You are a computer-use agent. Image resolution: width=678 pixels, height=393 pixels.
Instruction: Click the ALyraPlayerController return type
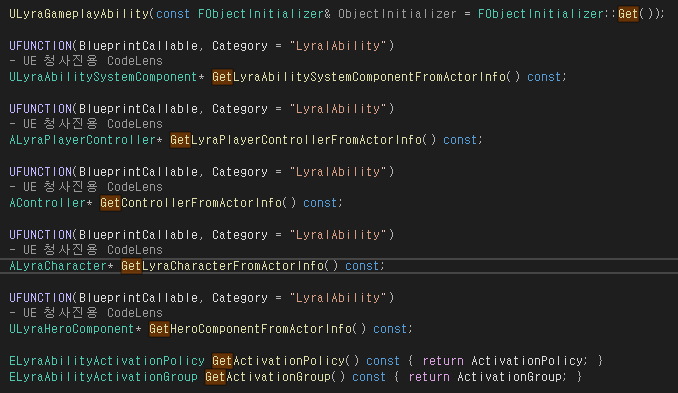point(82,140)
